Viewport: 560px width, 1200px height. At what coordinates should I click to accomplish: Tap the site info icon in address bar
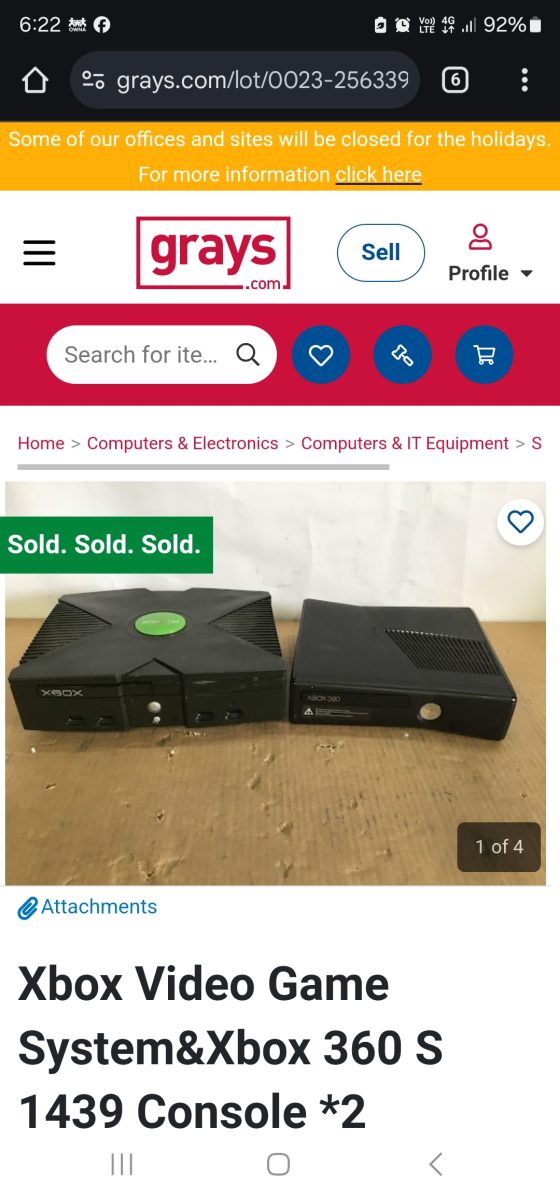pos(93,80)
